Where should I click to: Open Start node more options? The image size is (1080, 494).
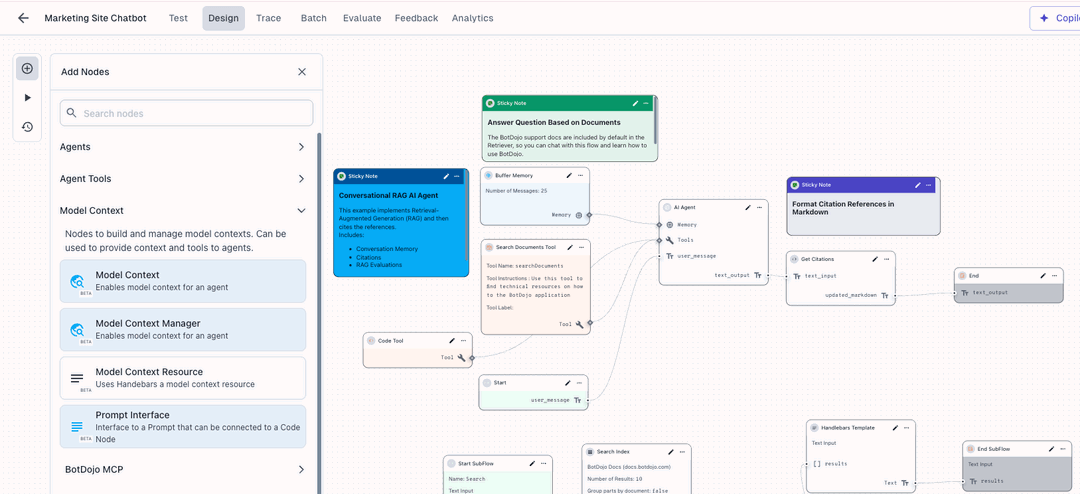pyautogui.click(x=579, y=382)
